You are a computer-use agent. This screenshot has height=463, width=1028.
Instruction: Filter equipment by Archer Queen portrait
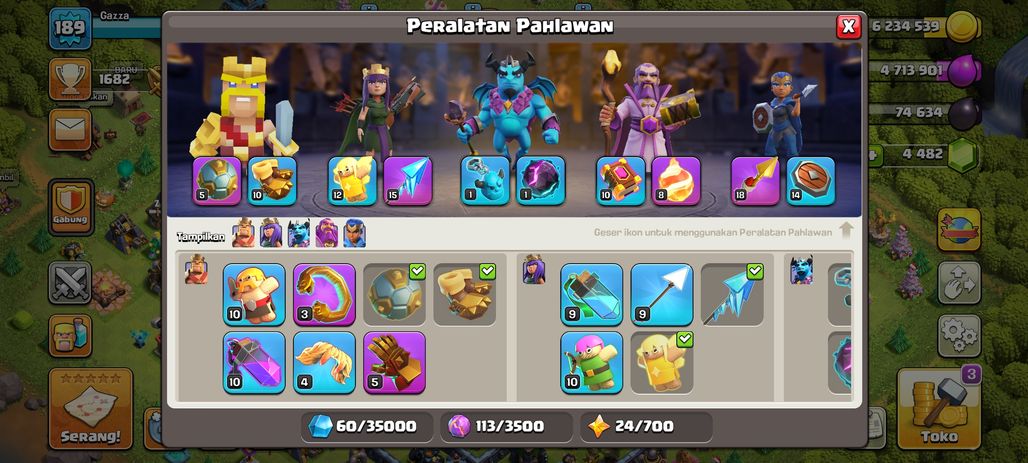click(271, 233)
